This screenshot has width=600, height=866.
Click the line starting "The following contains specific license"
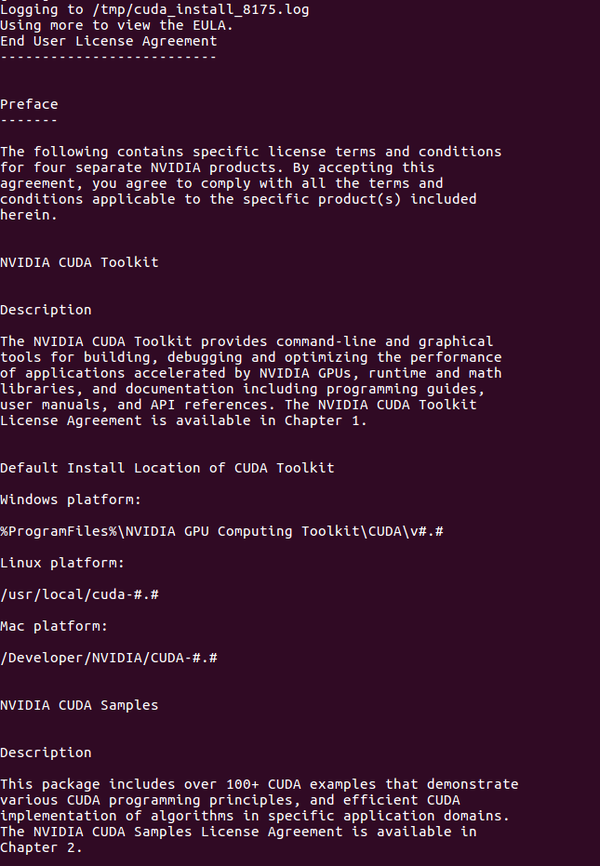pos(251,152)
